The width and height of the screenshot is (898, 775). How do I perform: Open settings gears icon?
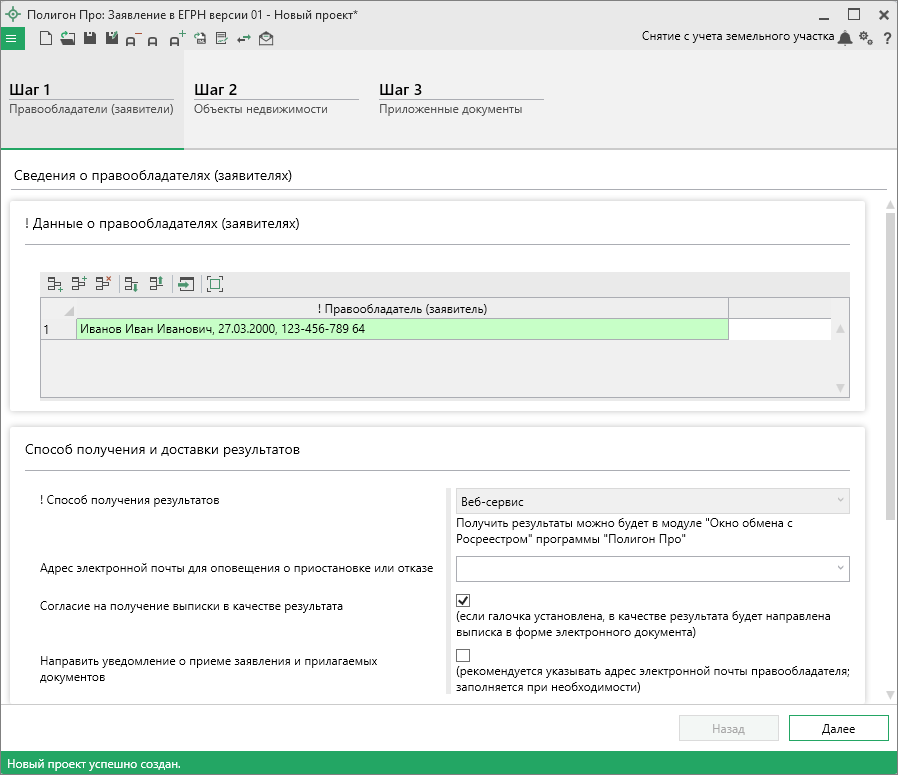click(x=866, y=38)
